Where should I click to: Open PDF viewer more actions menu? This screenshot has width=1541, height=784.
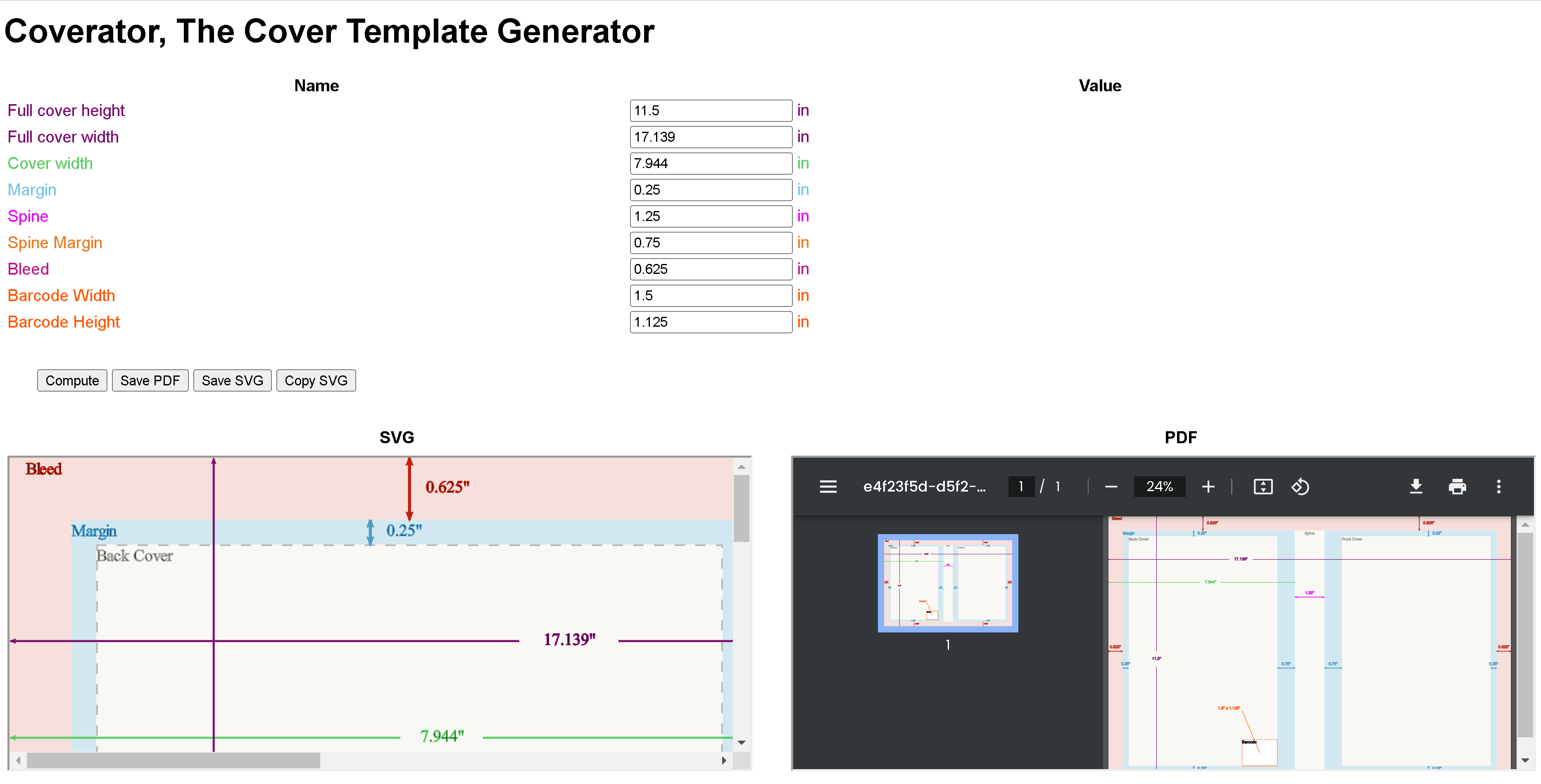coord(1498,487)
